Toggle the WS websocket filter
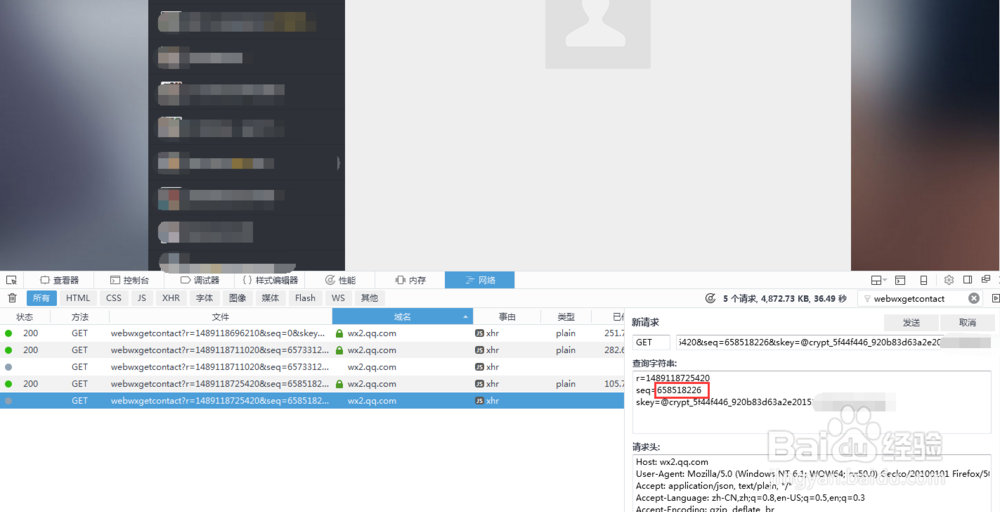Screen dimensions: 1000x512 (x=338, y=298)
